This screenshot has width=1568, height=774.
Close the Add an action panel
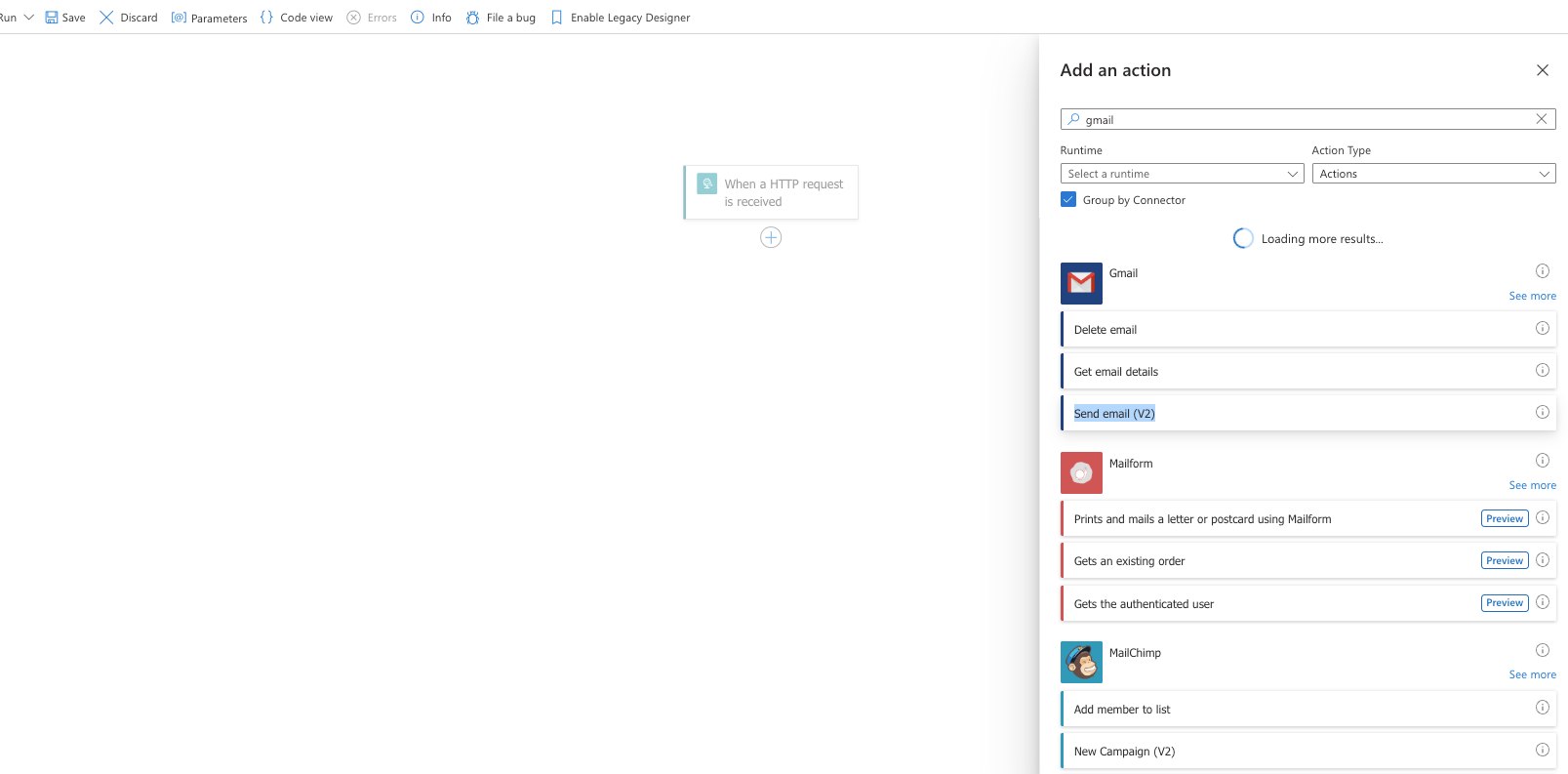(1542, 70)
